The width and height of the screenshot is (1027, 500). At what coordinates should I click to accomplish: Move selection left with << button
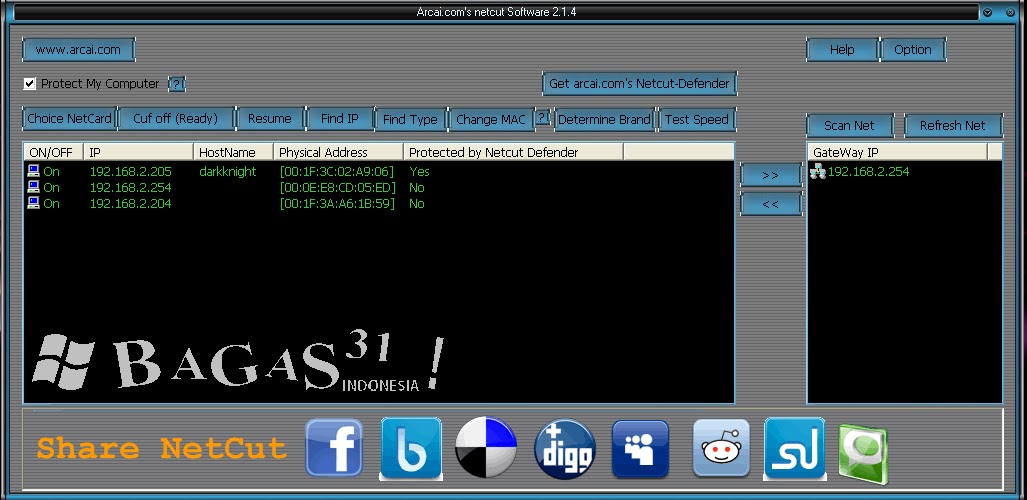pos(770,204)
